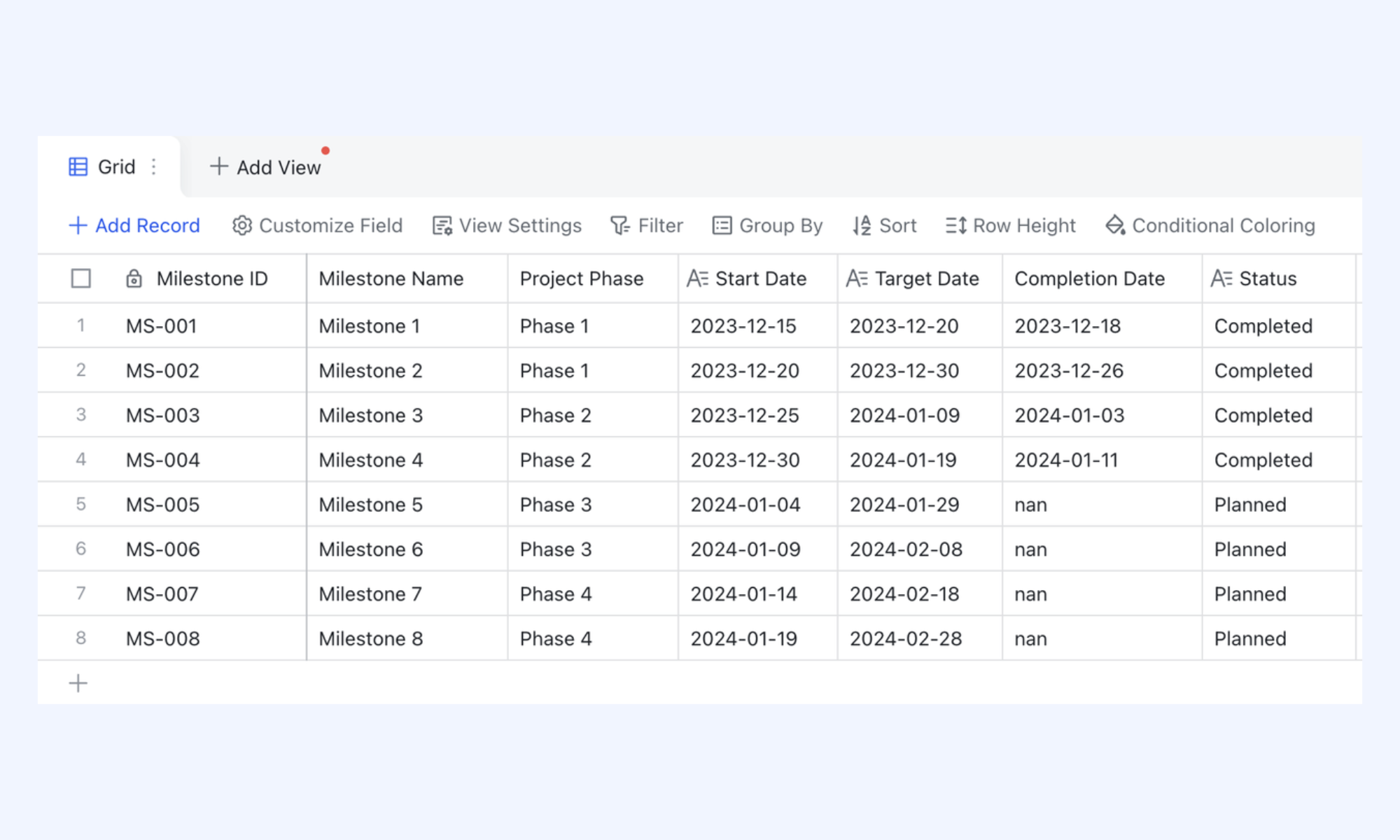Click the Project Phase column header

tap(593, 279)
